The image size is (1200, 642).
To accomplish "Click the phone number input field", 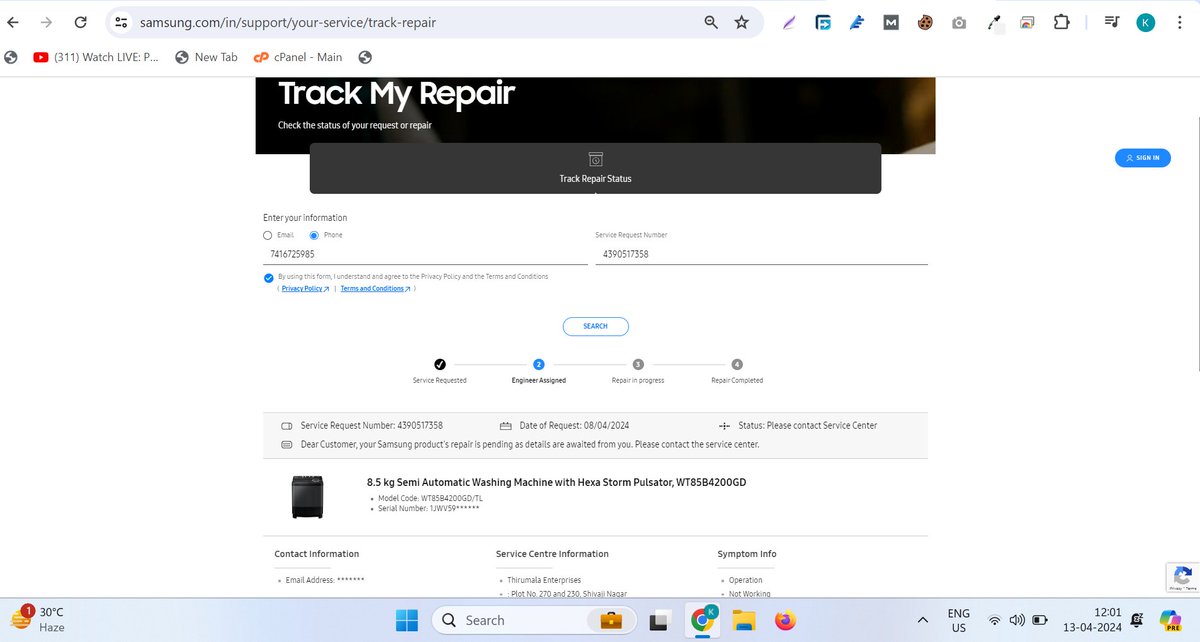I will [x=425, y=254].
